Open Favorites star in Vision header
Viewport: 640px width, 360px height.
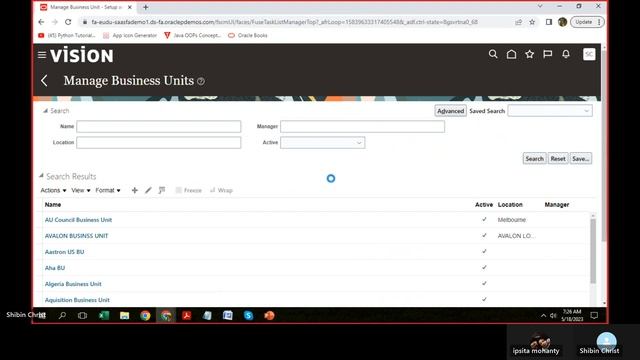pos(529,54)
